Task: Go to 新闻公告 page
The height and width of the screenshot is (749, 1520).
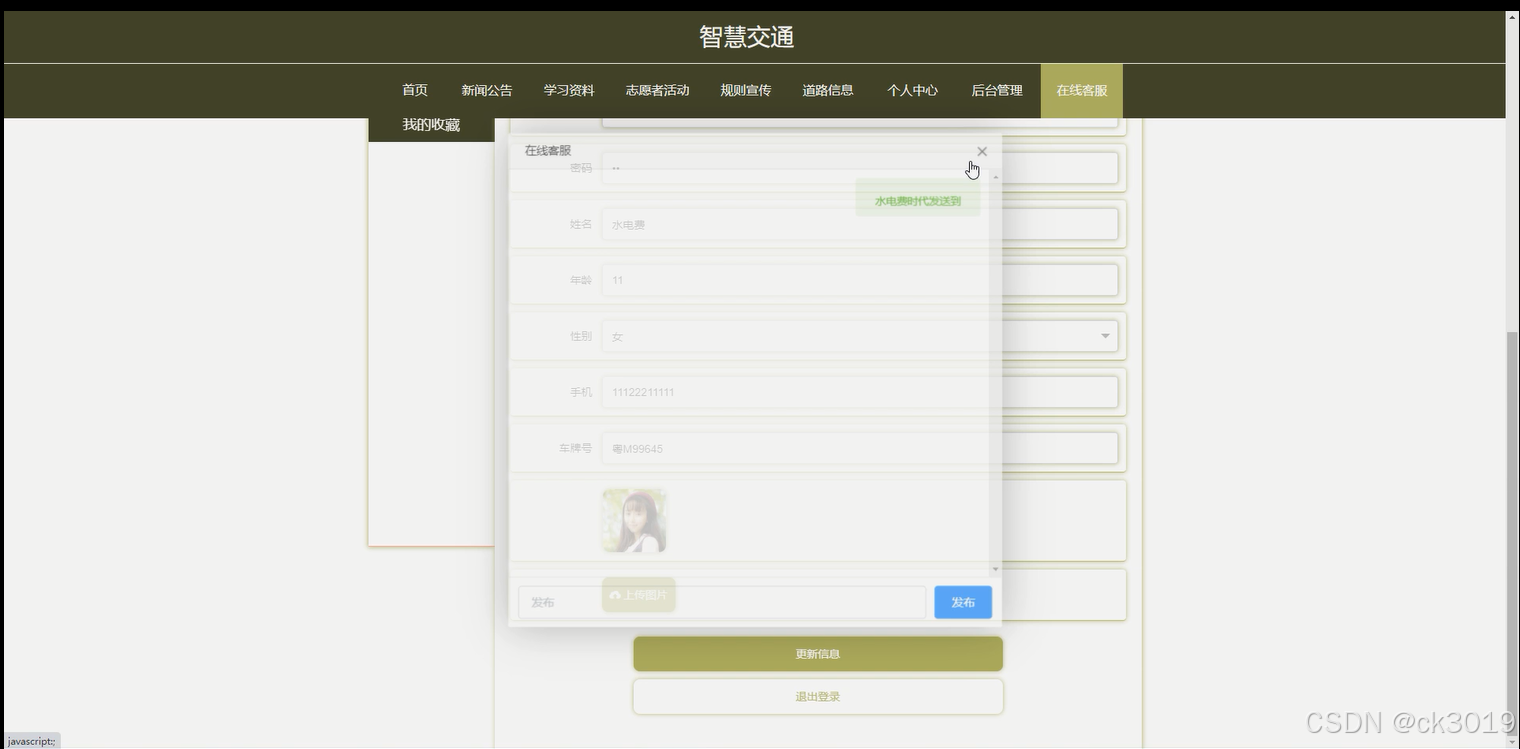Action: 486,90
